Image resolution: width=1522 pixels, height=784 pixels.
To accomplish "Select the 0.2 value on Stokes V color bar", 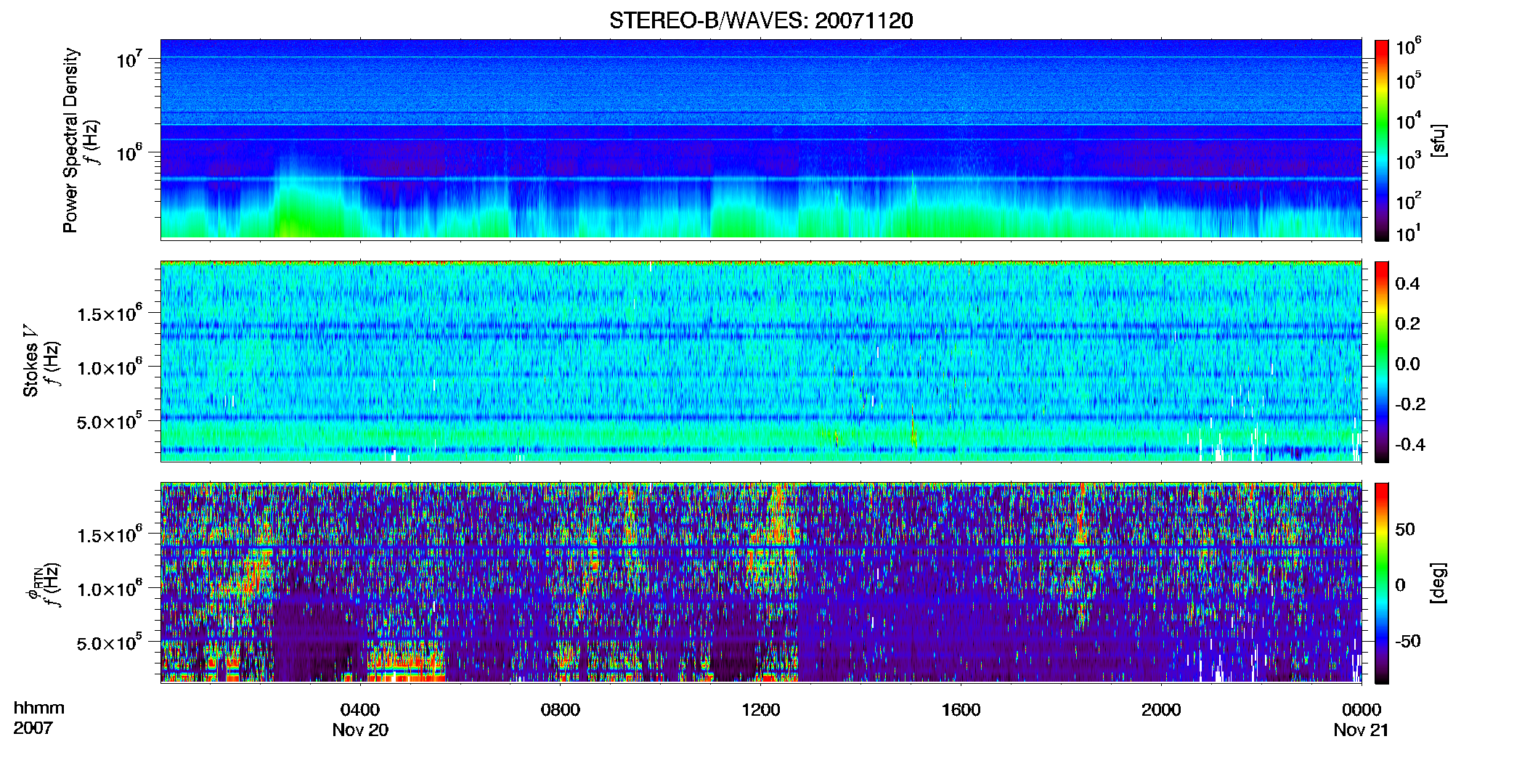I will click(1407, 324).
